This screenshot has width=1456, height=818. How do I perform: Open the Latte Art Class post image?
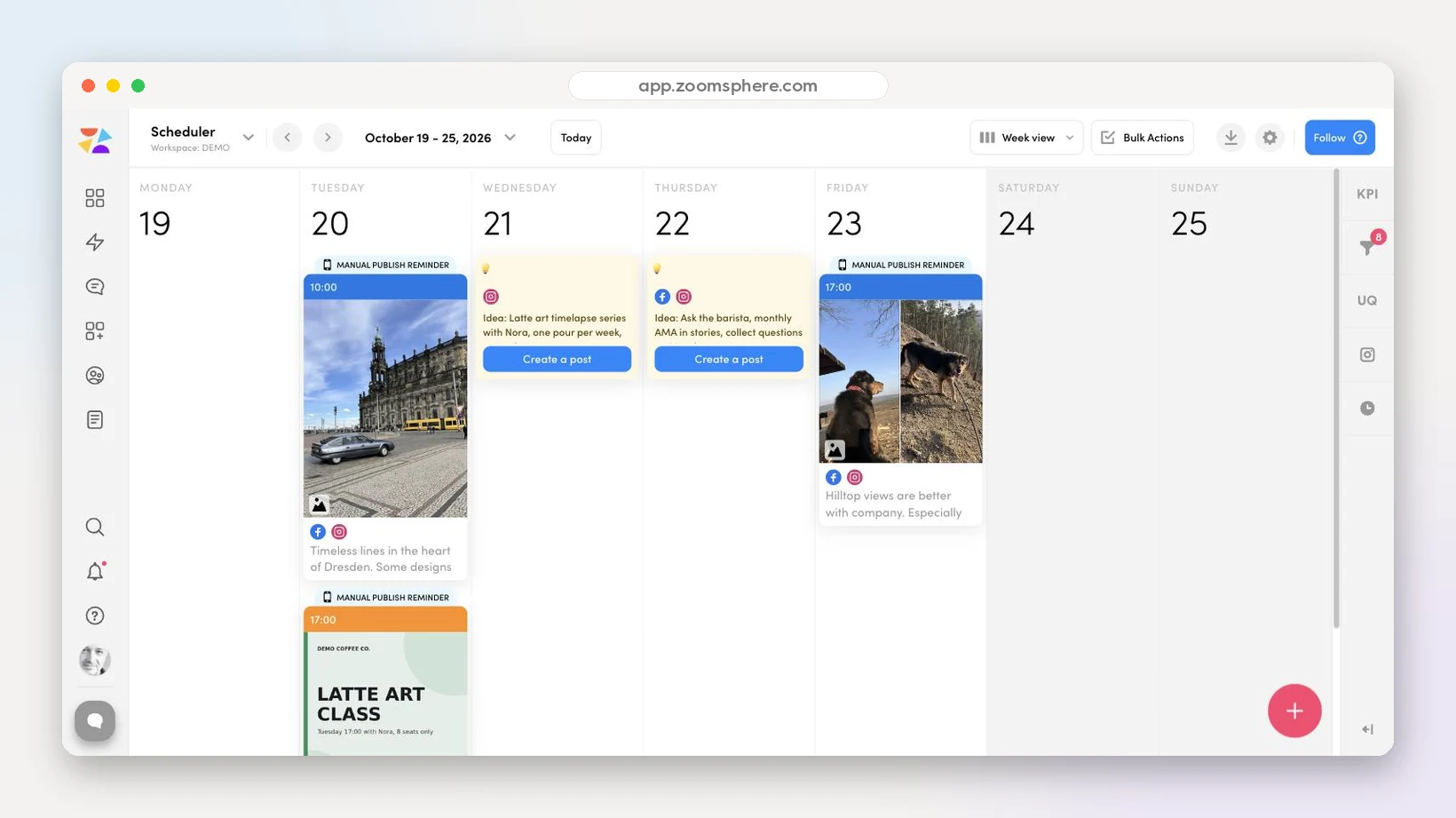point(385,694)
